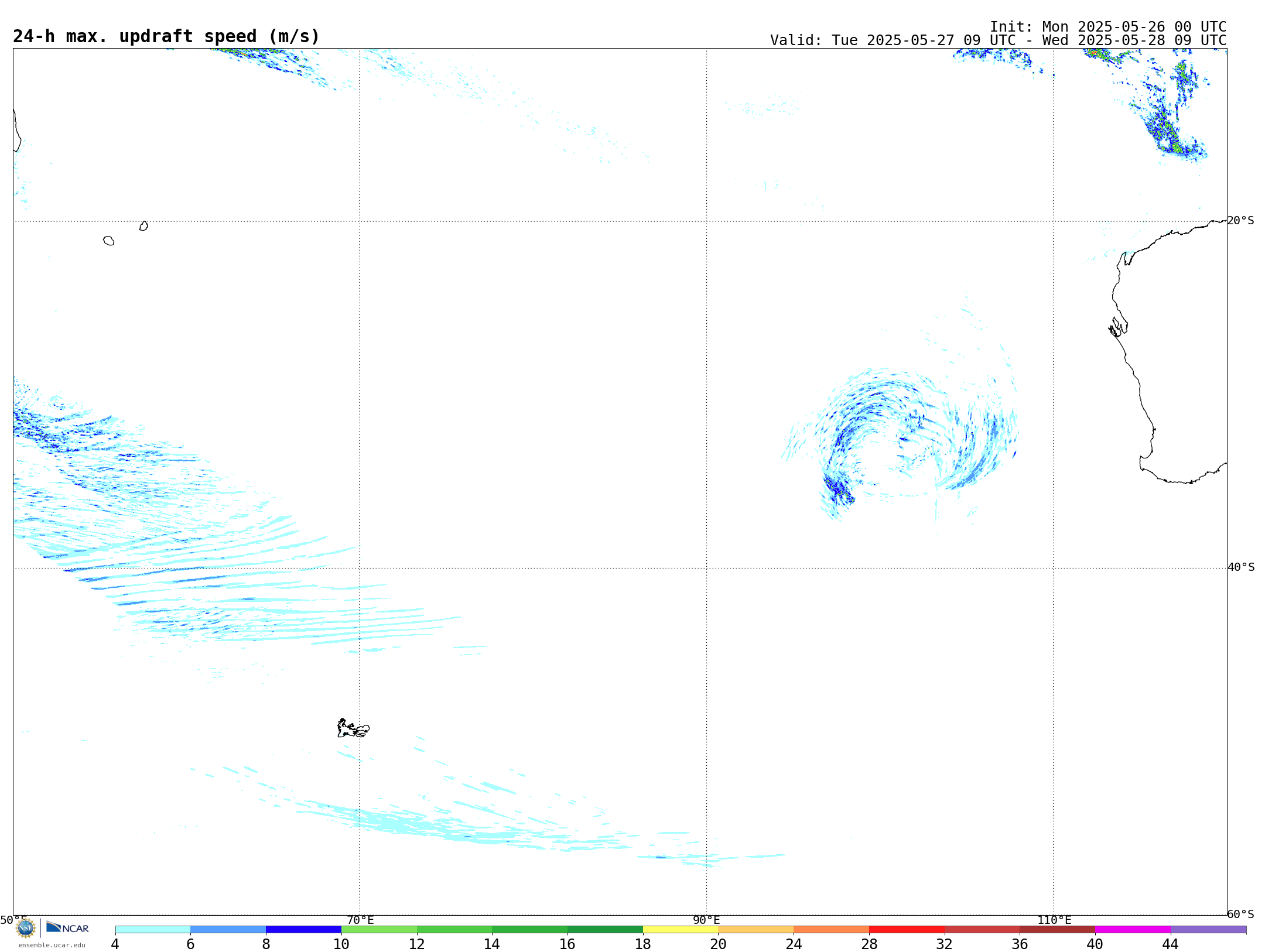
Task: Select the 10–12 m/s light green swatch
Action: pyautogui.click(x=379, y=930)
